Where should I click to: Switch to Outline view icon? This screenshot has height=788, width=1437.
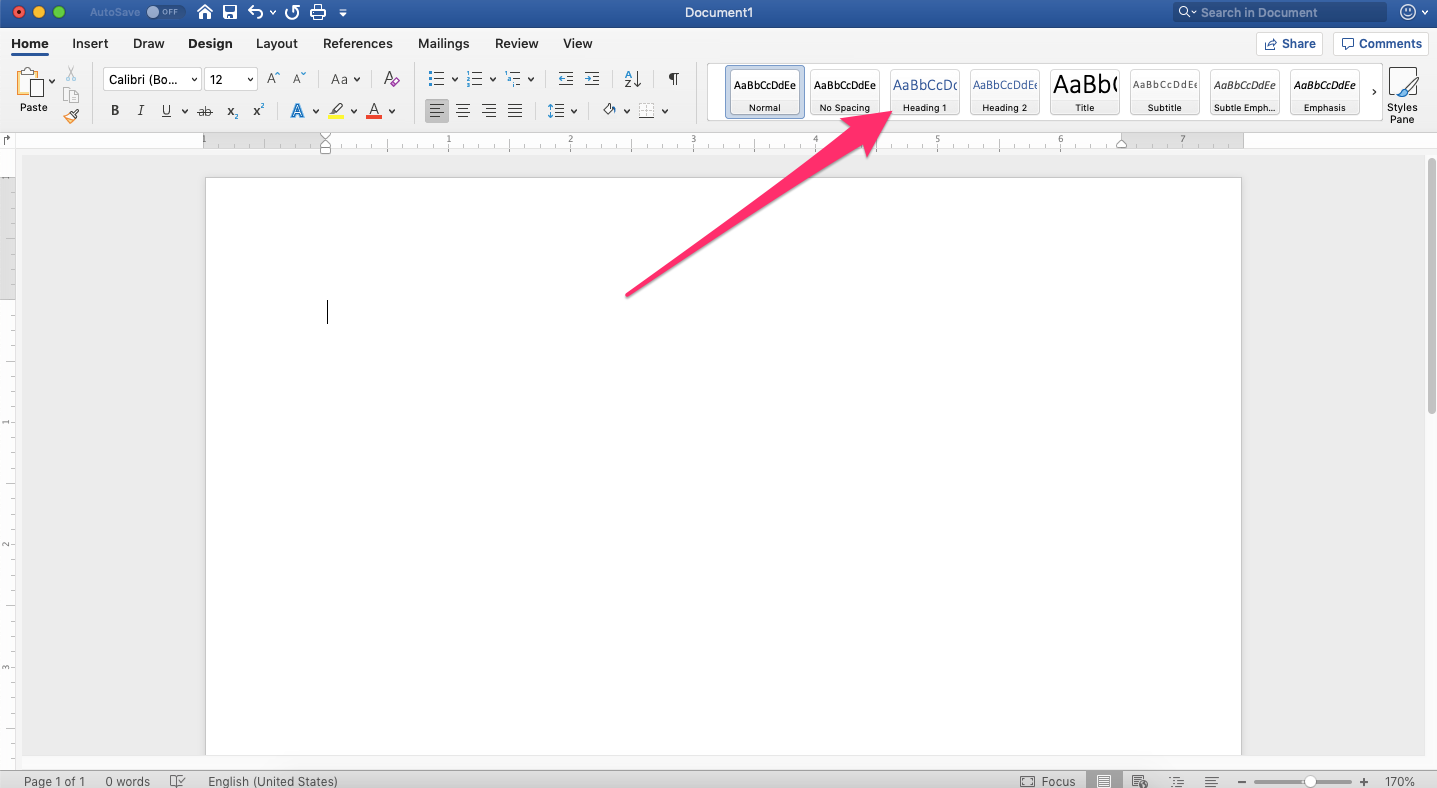coord(1176,781)
